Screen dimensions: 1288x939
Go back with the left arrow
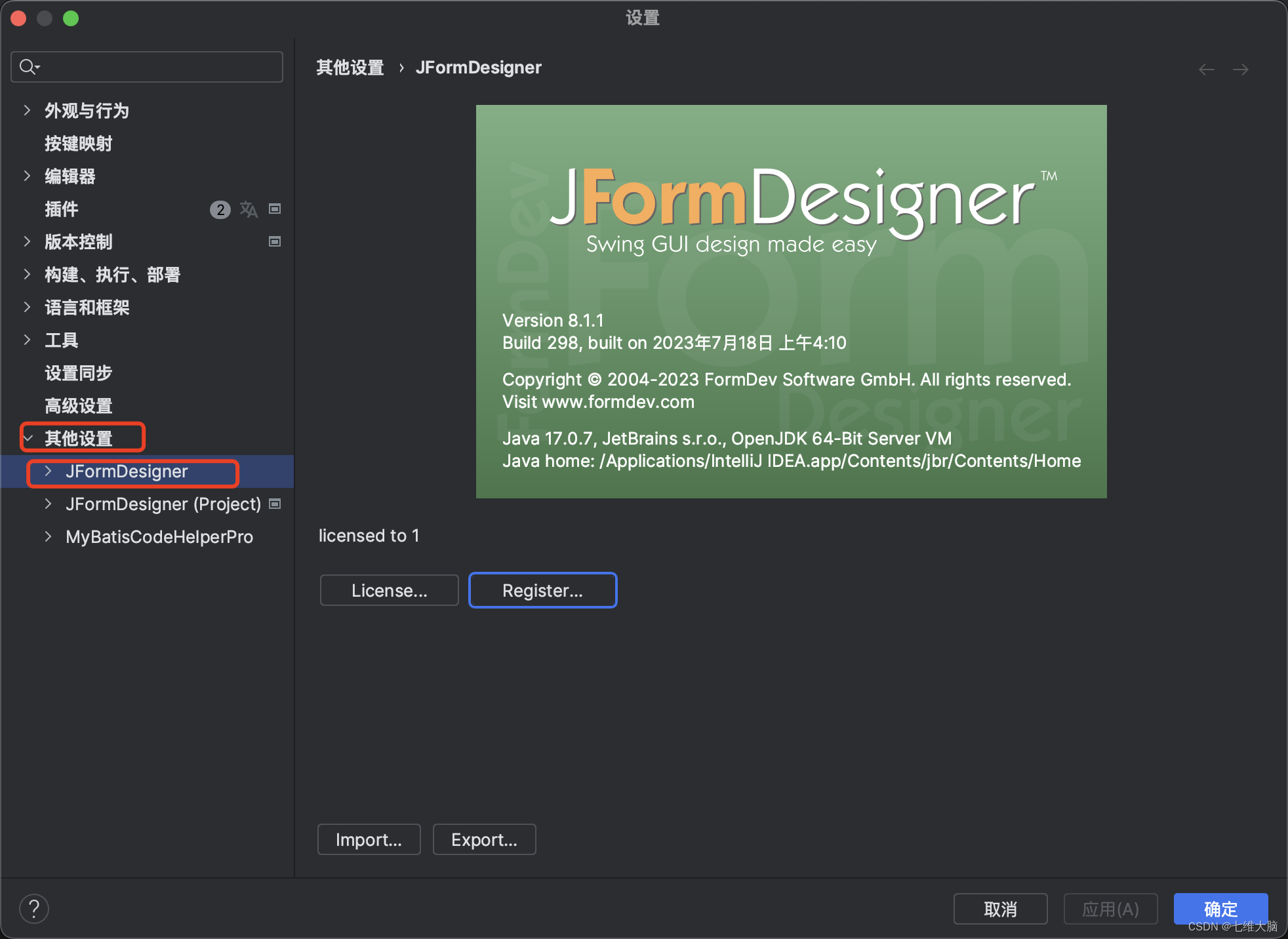pos(1206,70)
